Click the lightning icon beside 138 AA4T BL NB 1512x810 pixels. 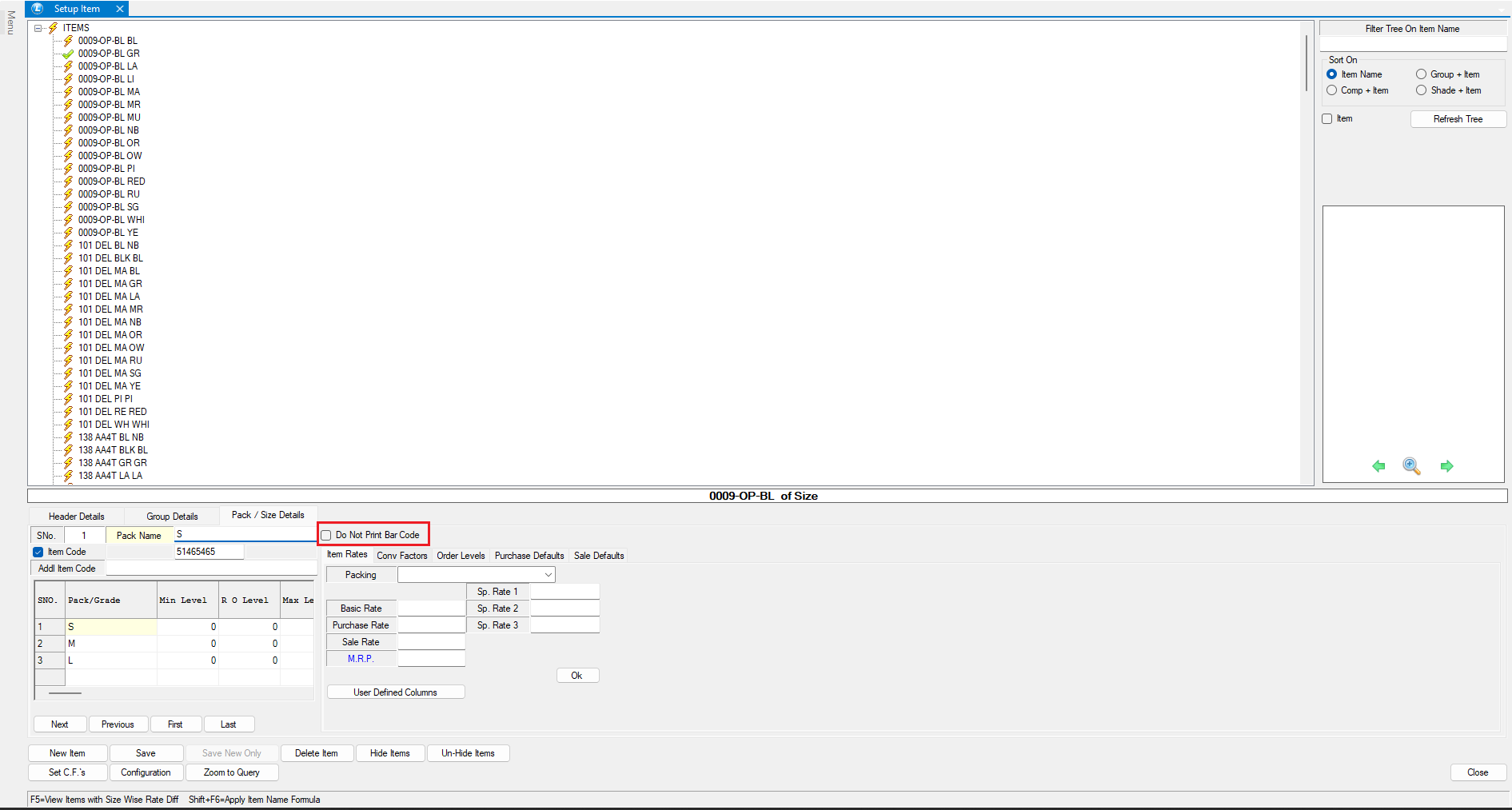[x=69, y=437]
